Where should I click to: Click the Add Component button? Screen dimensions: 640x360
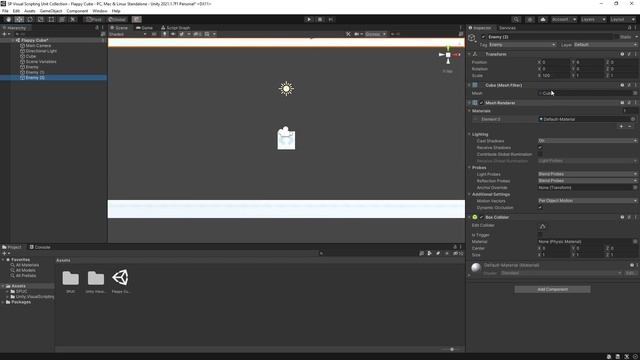coord(552,289)
